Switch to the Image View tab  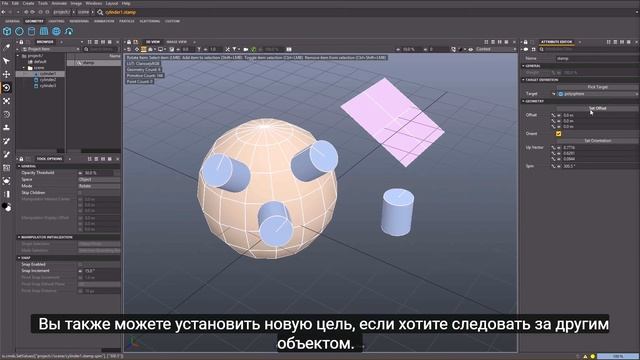point(176,42)
